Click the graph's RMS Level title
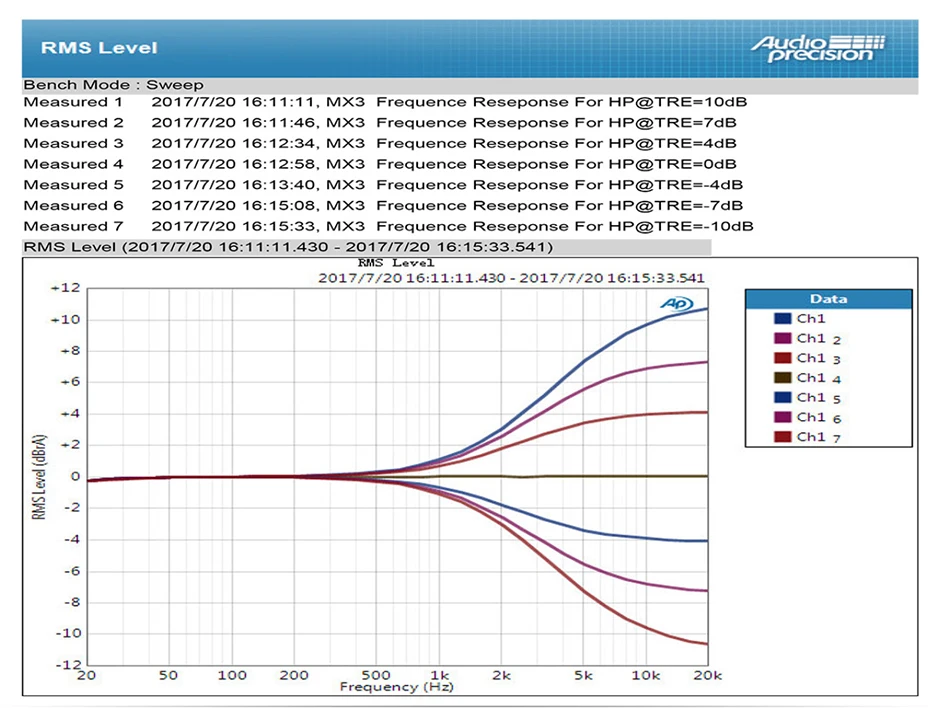Image resolution: width=928 pixels, height=717 pixels. pos(396,263)
